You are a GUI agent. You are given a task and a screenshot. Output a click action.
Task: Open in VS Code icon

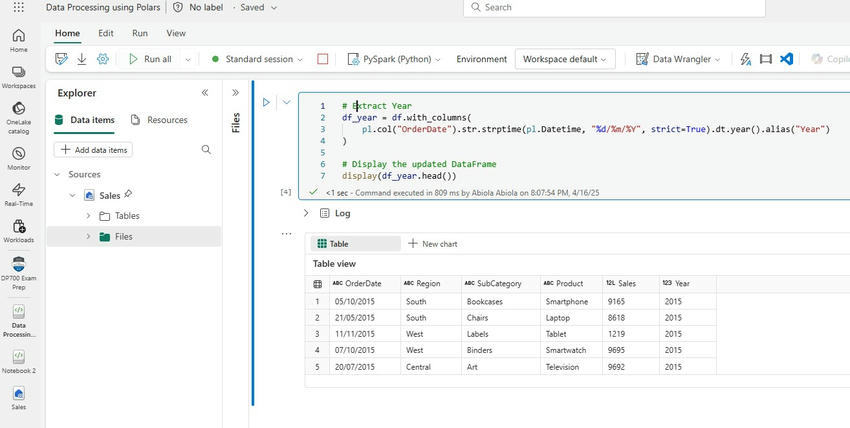coord(787,59)
